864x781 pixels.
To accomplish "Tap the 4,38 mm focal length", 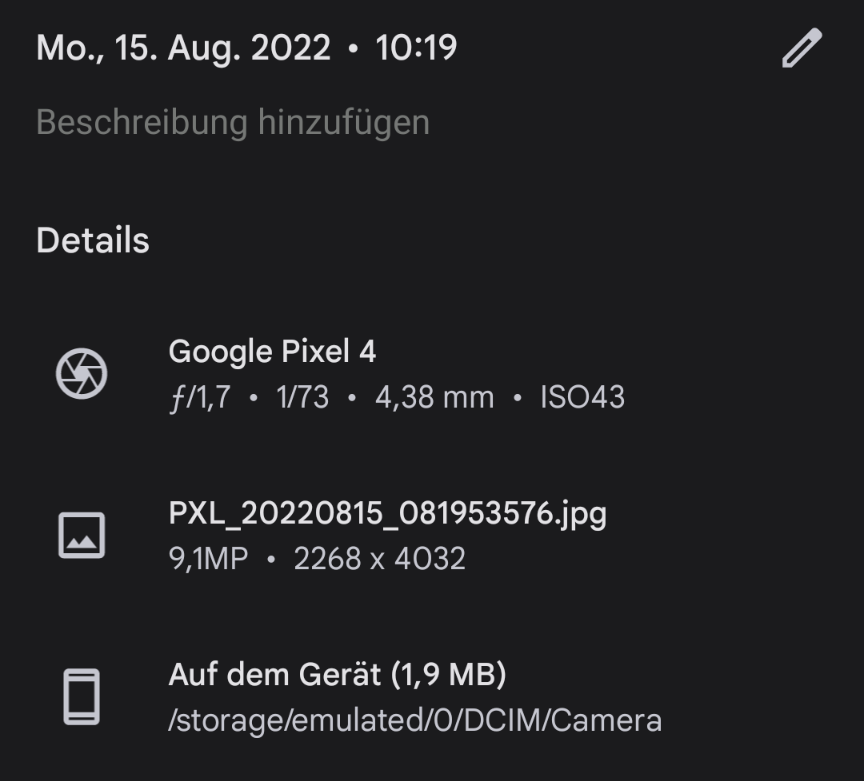I will coord(434,398).
